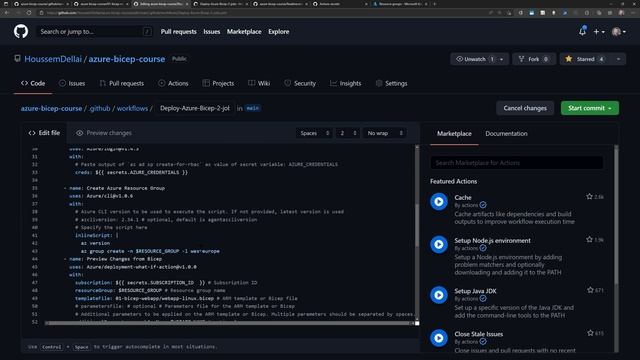This screenshot has height=360, width=640.
Task: Click the Setup Java JDK play icon
Action: 439,295
